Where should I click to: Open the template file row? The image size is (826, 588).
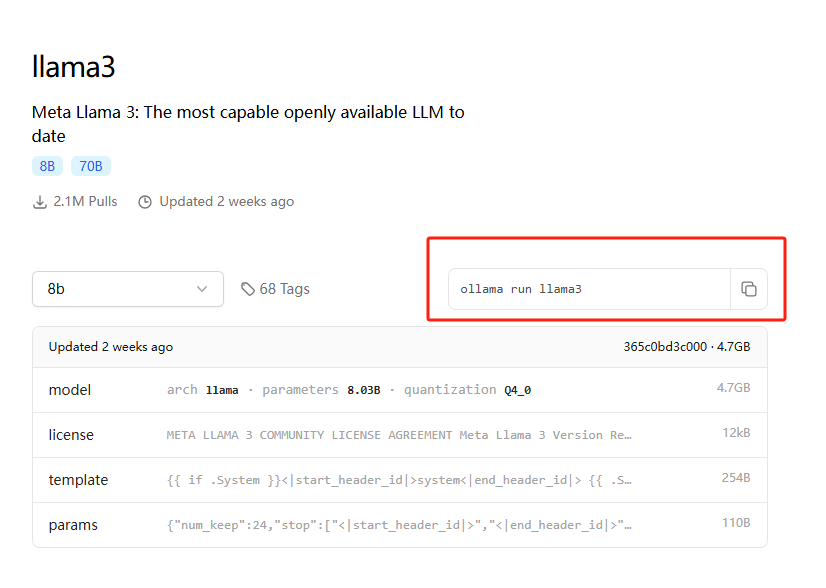(399, 480)
